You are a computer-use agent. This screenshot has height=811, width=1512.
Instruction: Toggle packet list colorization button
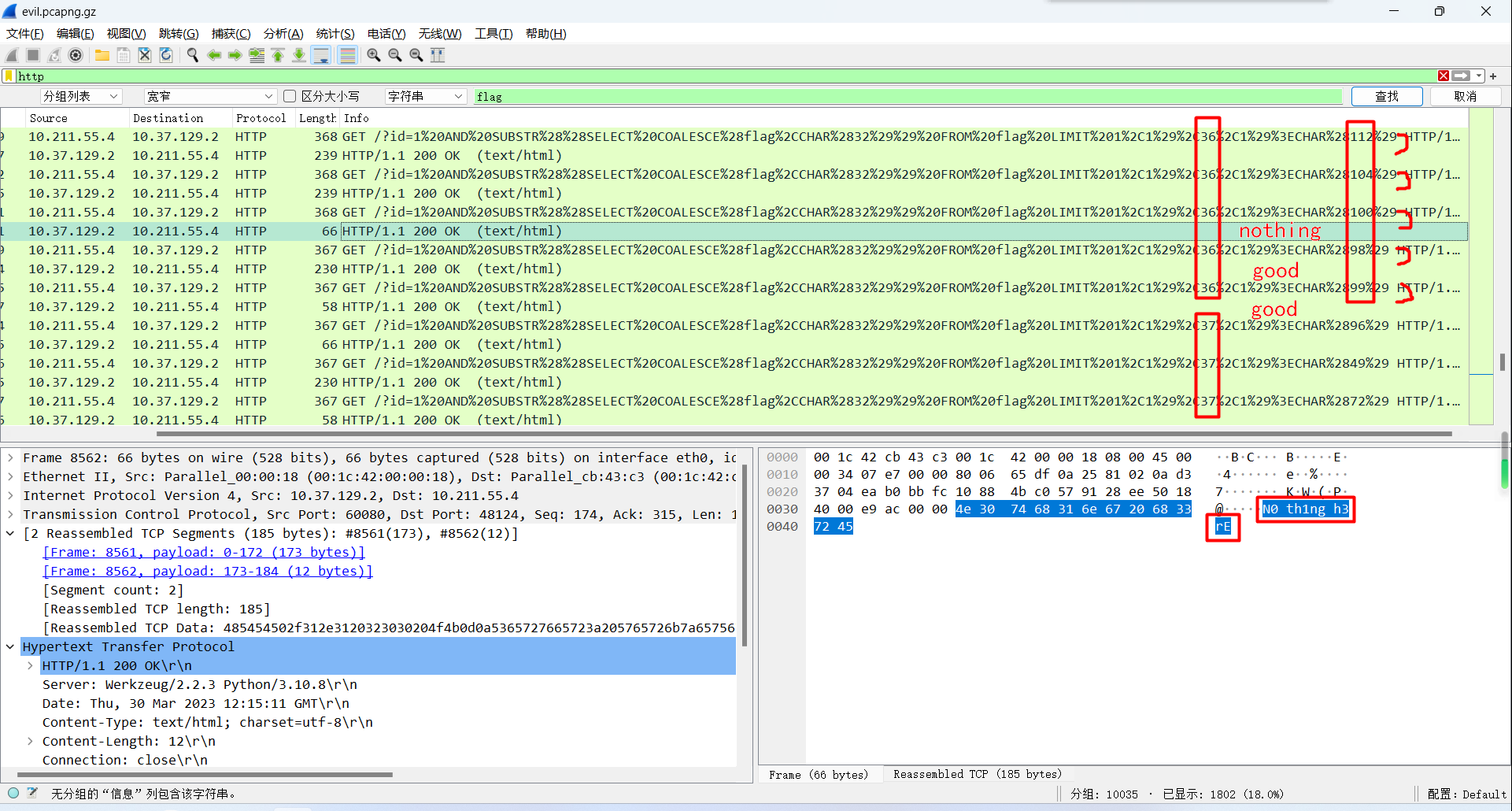pos(347,55)
